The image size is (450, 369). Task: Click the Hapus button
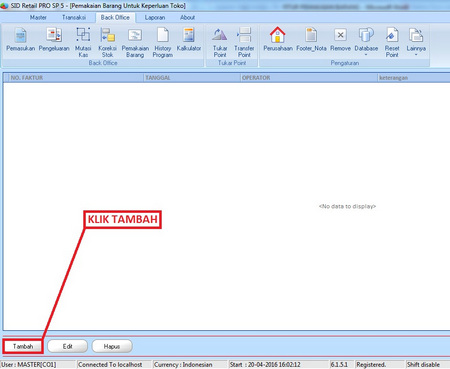pyautogui.click(x=112, y=346)
